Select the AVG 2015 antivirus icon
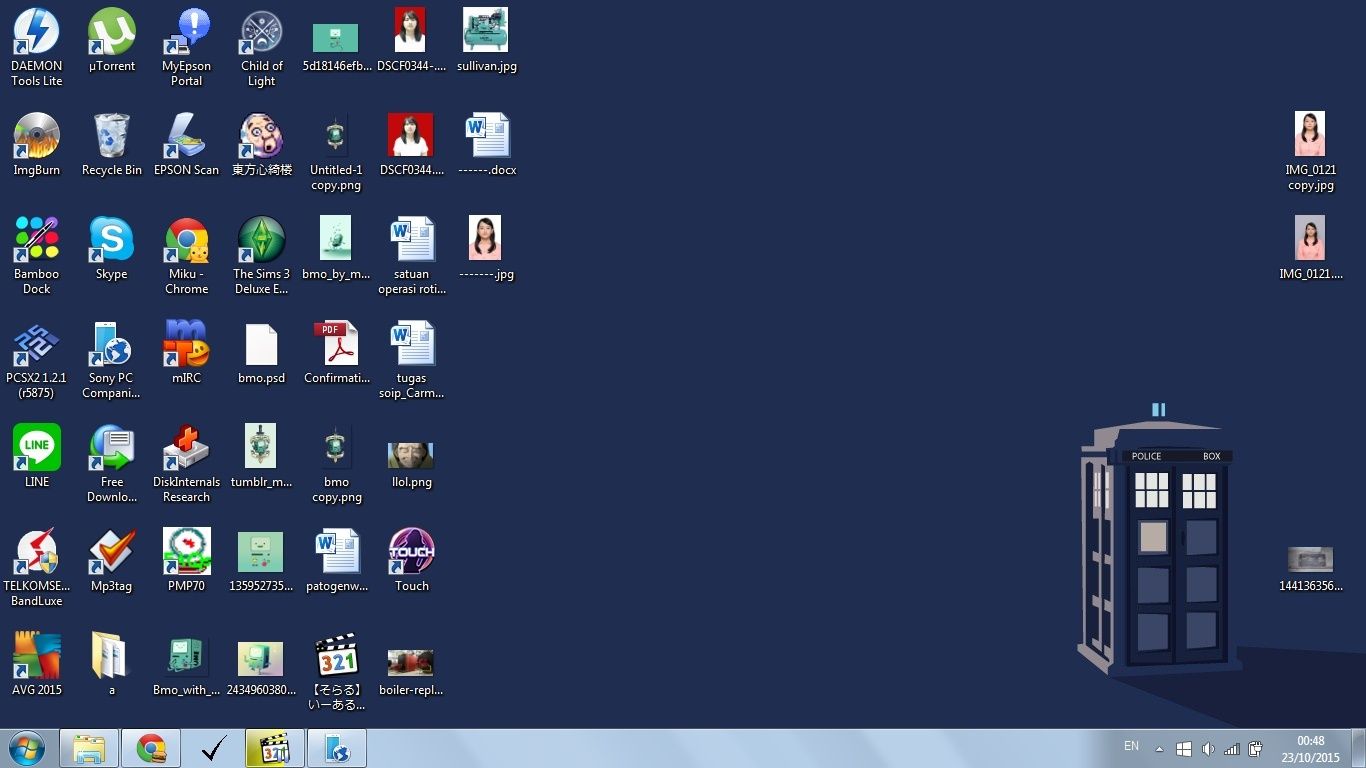 [37, 665]
